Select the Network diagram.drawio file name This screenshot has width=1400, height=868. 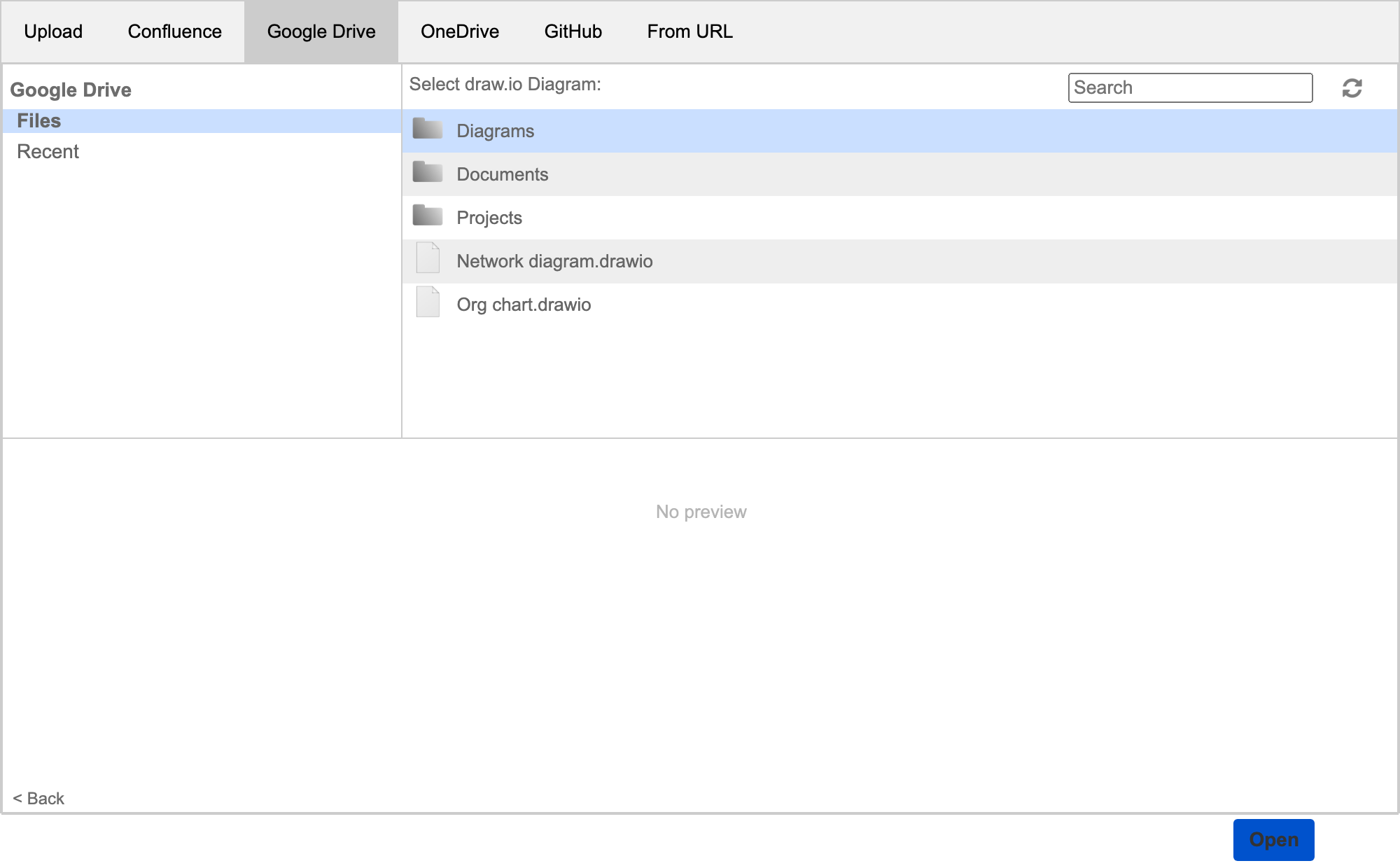click(554, 261)
